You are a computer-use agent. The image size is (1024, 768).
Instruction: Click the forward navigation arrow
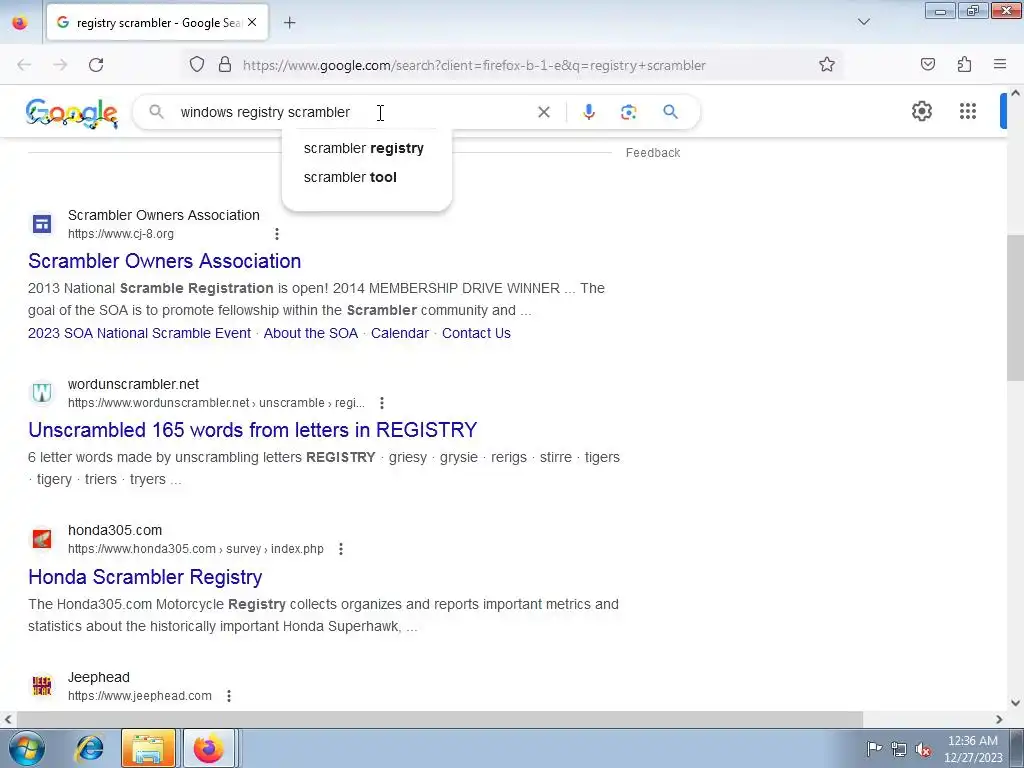60,65
